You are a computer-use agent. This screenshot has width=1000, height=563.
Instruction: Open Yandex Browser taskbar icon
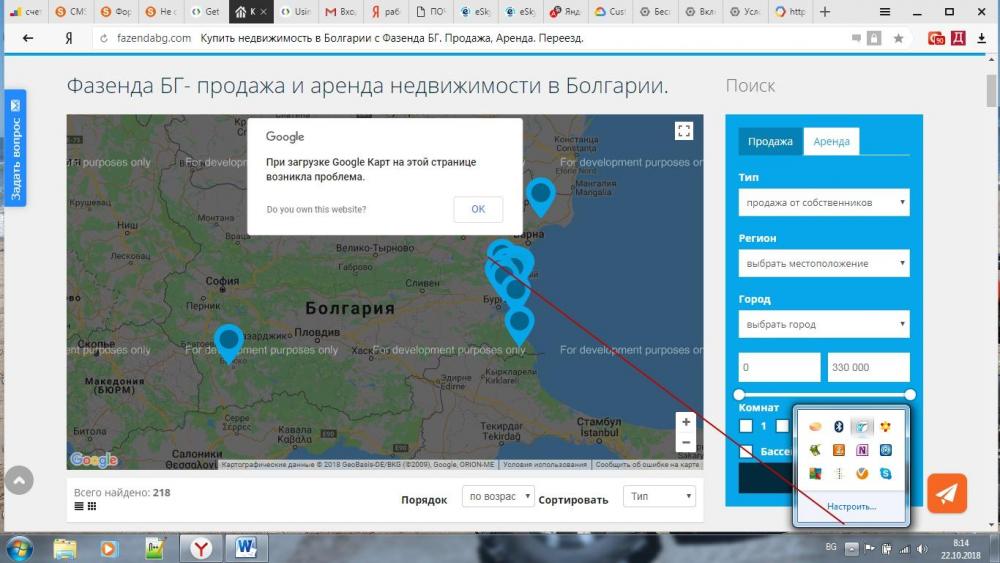[201, 548]
